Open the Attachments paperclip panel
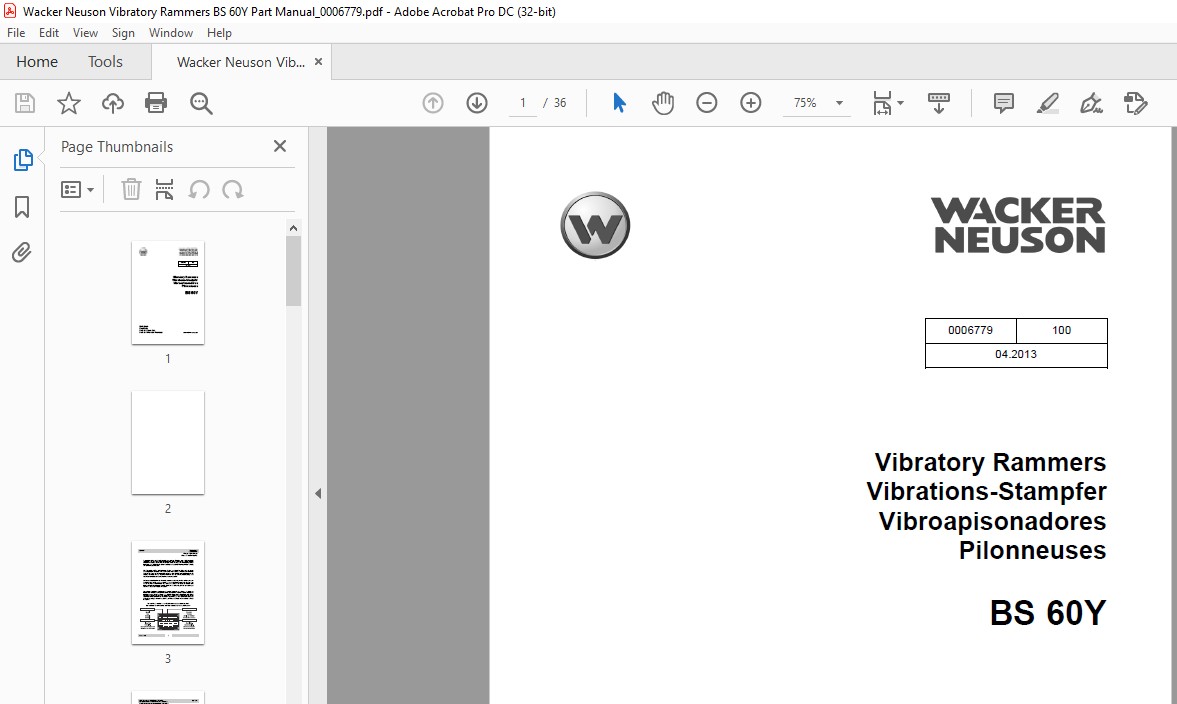This screenshot has width=1177, height=704. pyautogui.click(x=22, y=252)
